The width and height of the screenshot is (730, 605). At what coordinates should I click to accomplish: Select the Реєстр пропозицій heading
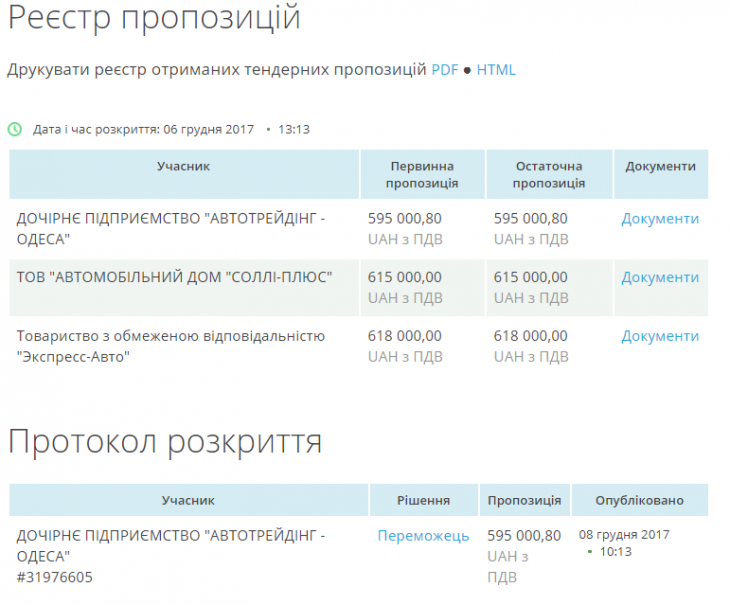click(x=154, y=18)
